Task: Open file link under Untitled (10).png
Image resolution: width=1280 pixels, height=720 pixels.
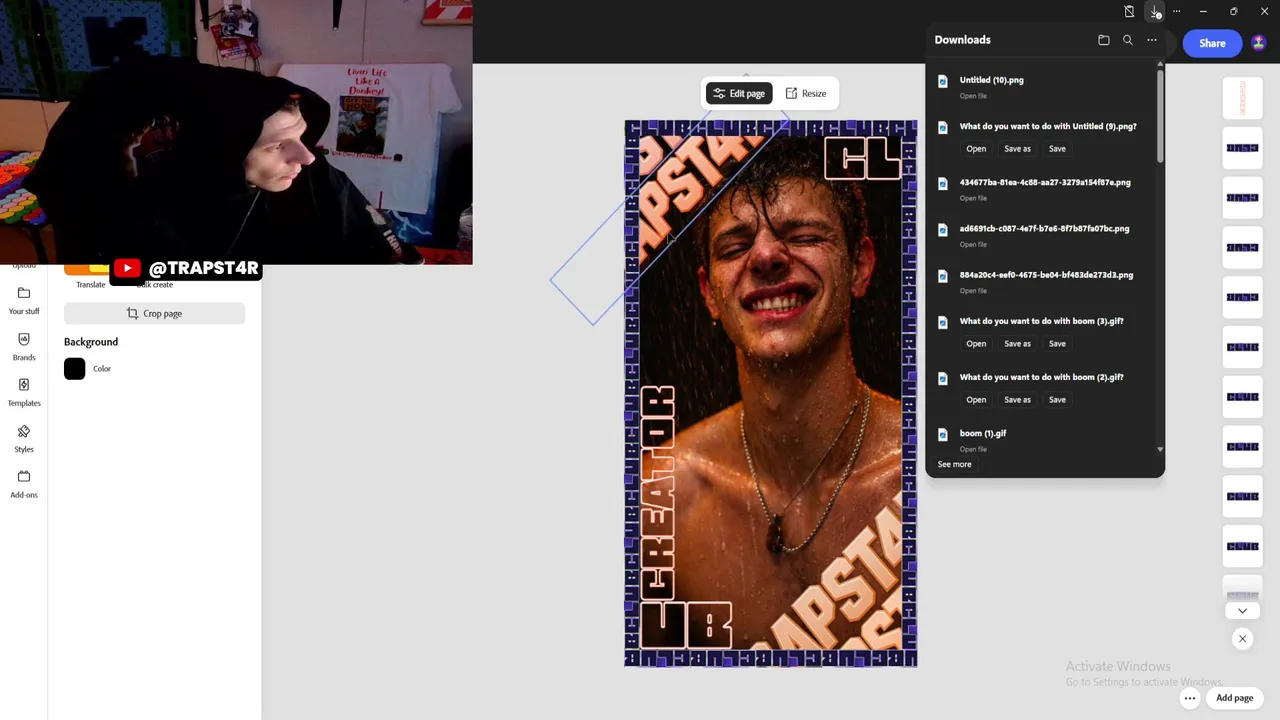Action: point(973,96)
